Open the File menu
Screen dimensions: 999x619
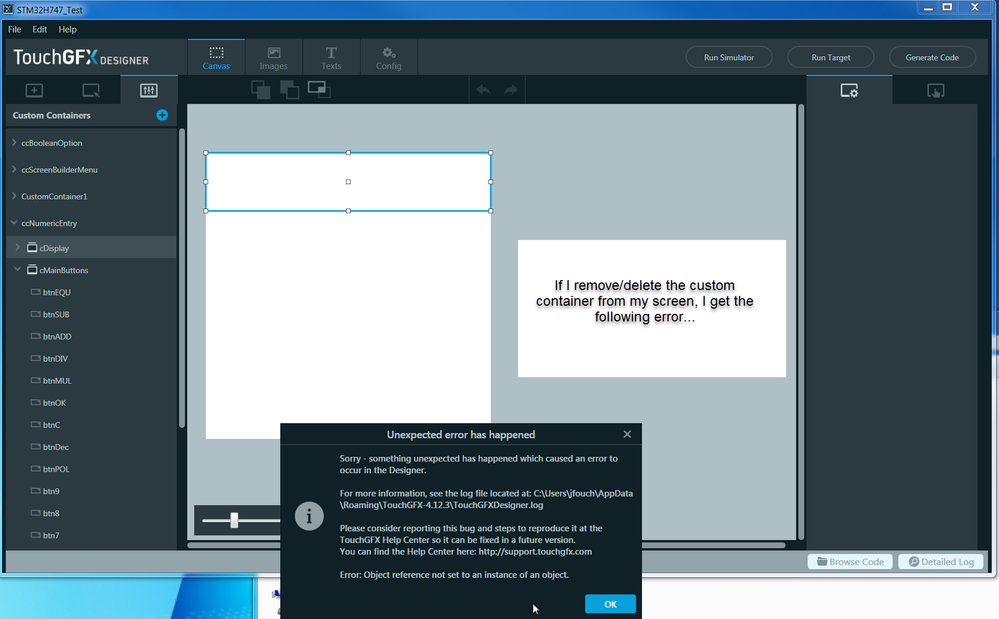tap(15, 29)
